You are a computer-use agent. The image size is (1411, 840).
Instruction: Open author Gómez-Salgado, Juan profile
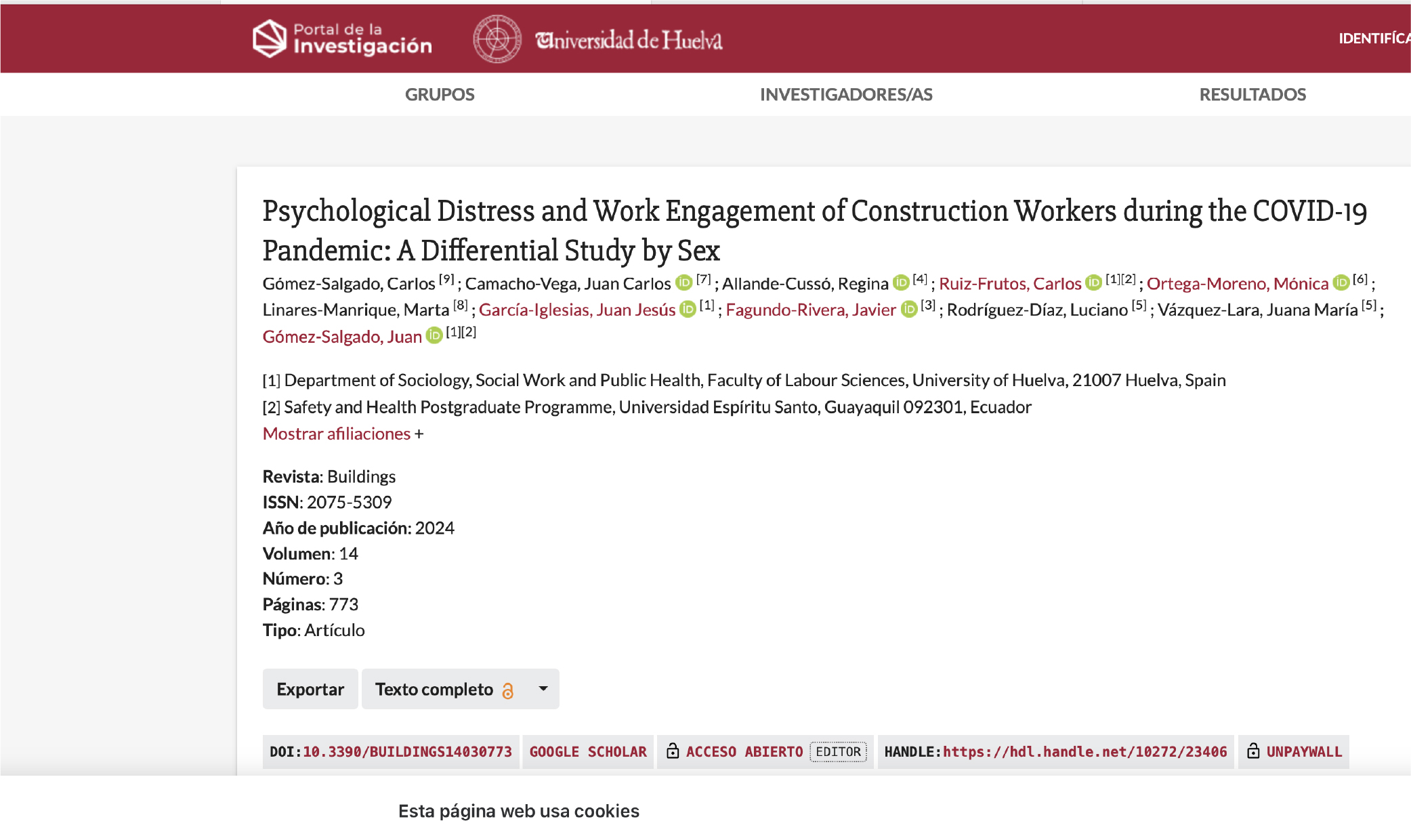pyautogui.click(x=342, y=336)
